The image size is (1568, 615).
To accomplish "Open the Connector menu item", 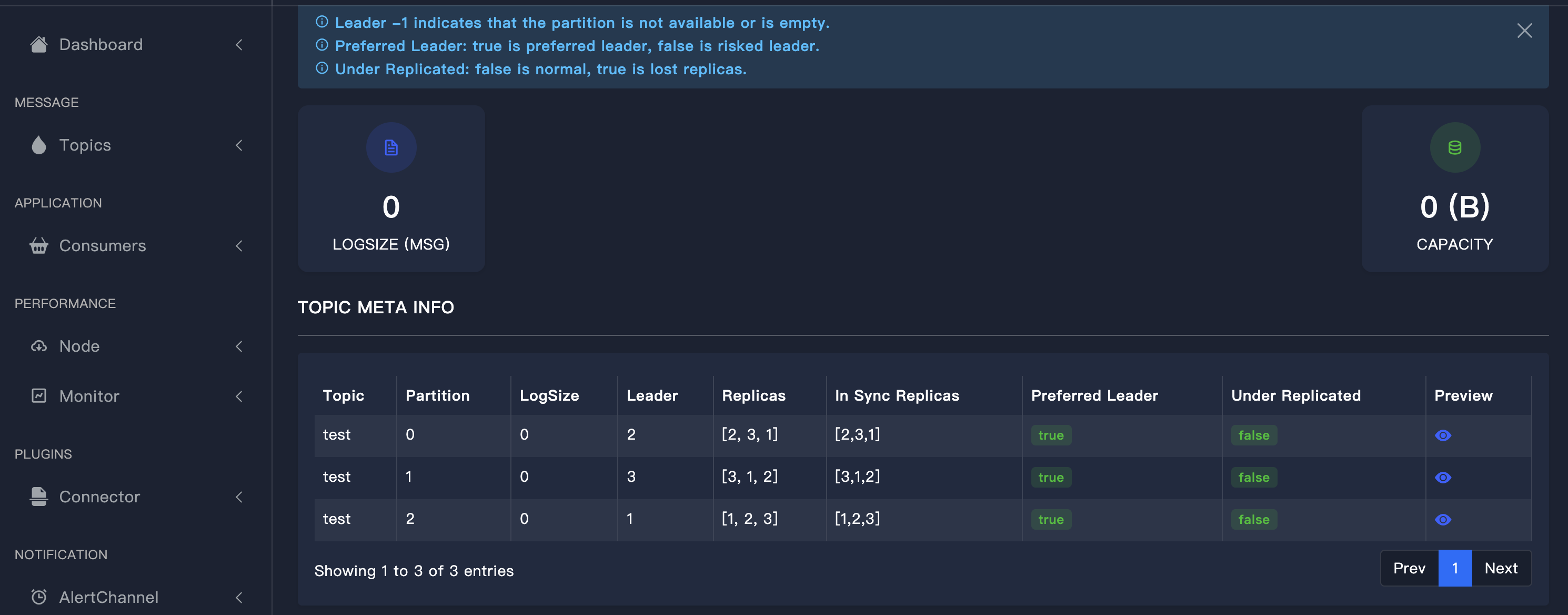I will (x=99, y=496).
